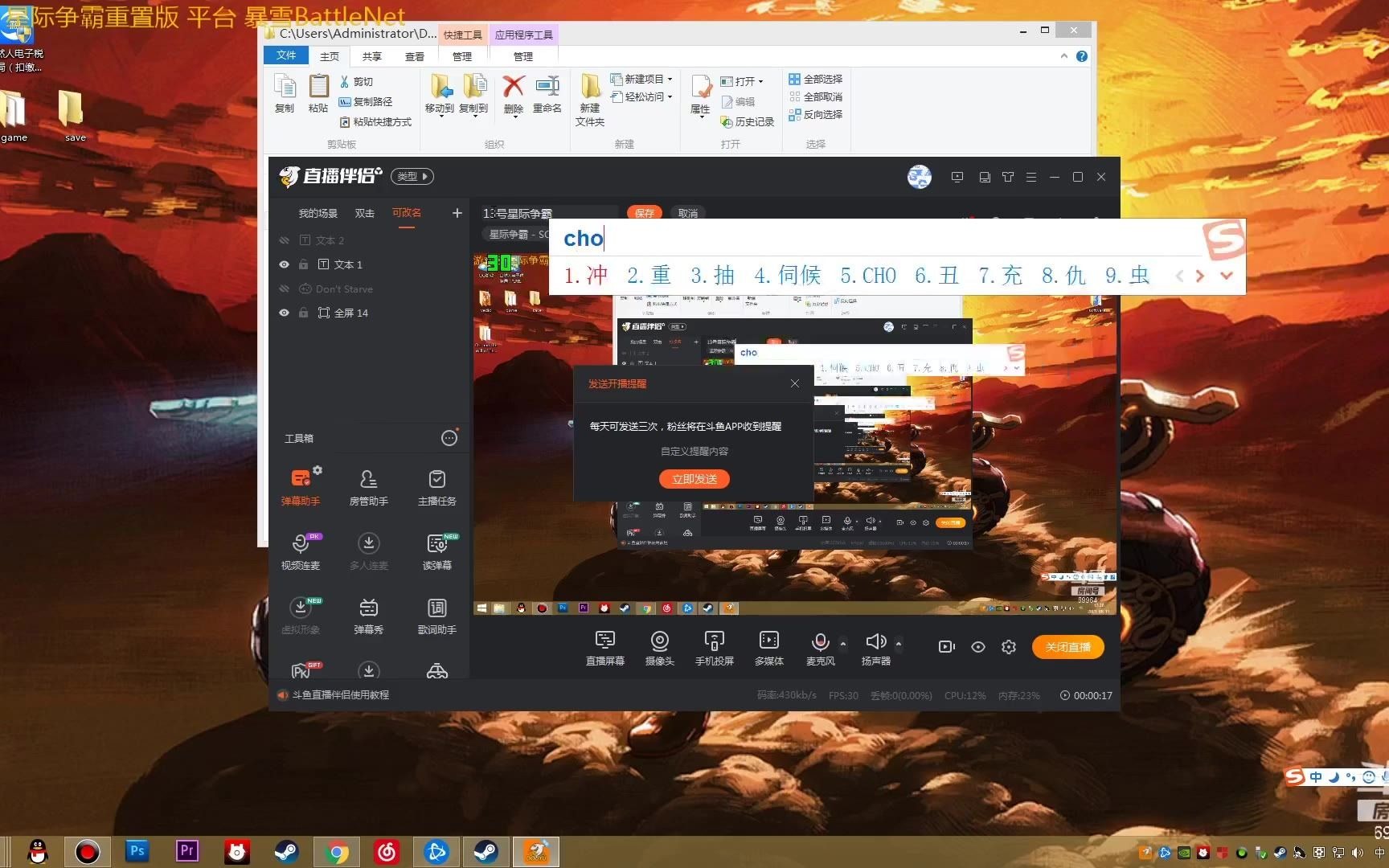Open stream settings gear in bottom bar
The image size is (1389, 868).
tap(1009, 647)
